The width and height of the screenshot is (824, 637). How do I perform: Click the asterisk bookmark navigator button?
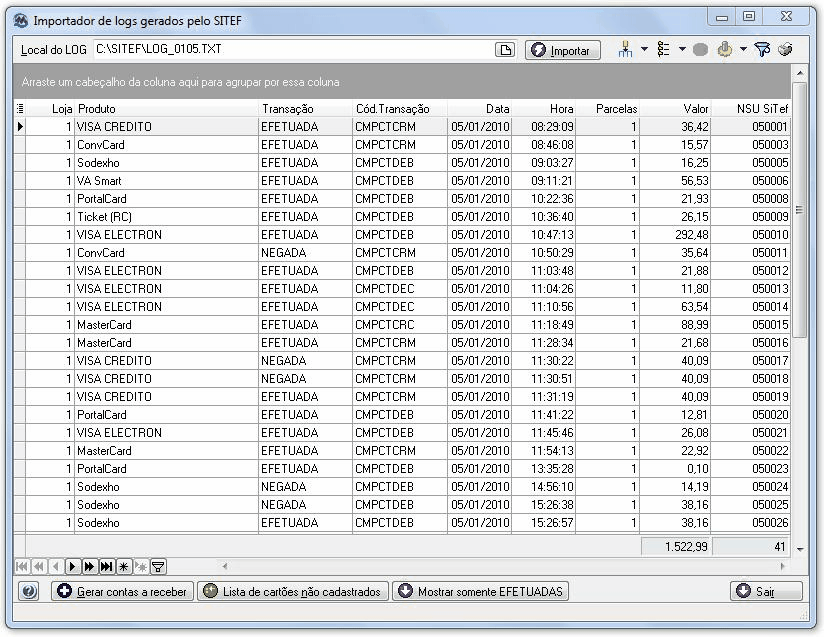(x=123, y=566)
